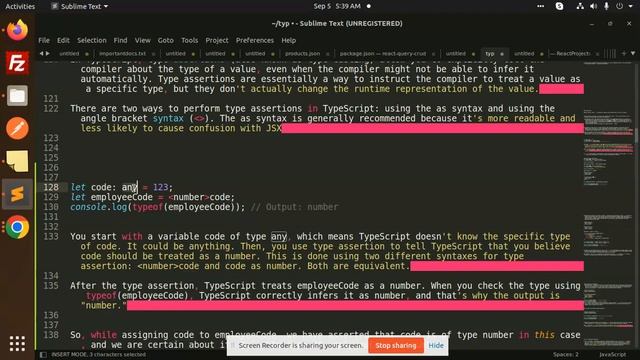Open the Selection menu

coord(91,40)
